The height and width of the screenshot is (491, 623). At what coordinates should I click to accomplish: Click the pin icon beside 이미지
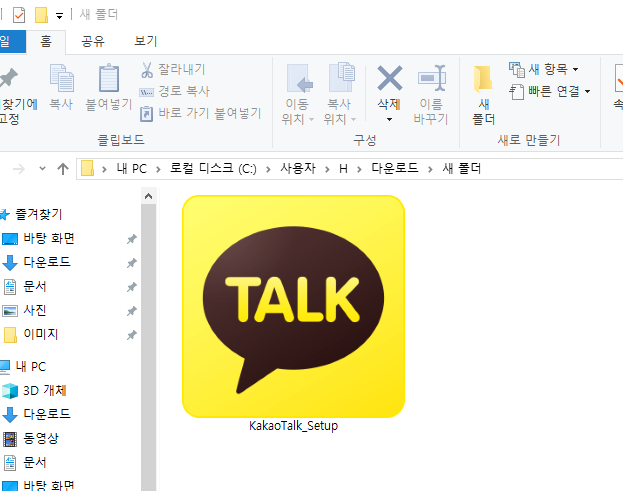click(132, 335)
